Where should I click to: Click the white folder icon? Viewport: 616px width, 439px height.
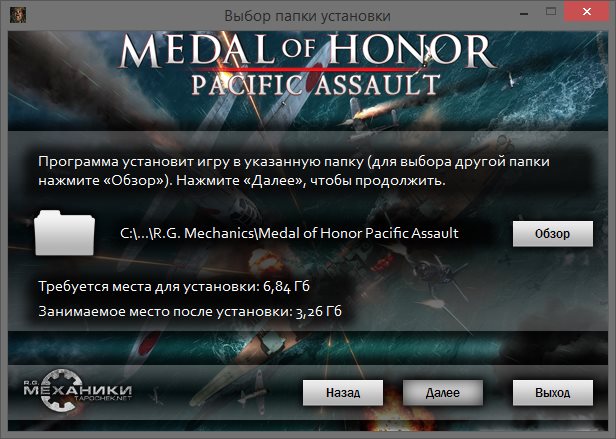tap(64, 233)
